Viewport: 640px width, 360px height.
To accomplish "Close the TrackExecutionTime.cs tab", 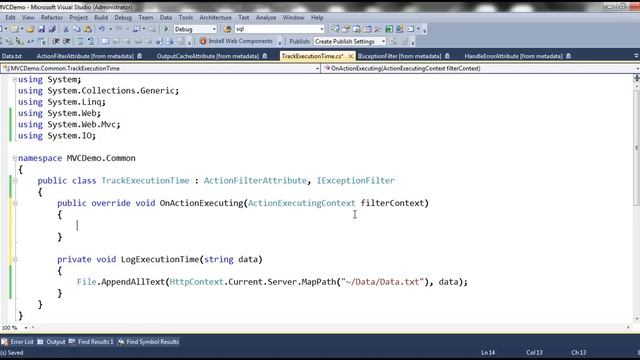I will 350,56.
